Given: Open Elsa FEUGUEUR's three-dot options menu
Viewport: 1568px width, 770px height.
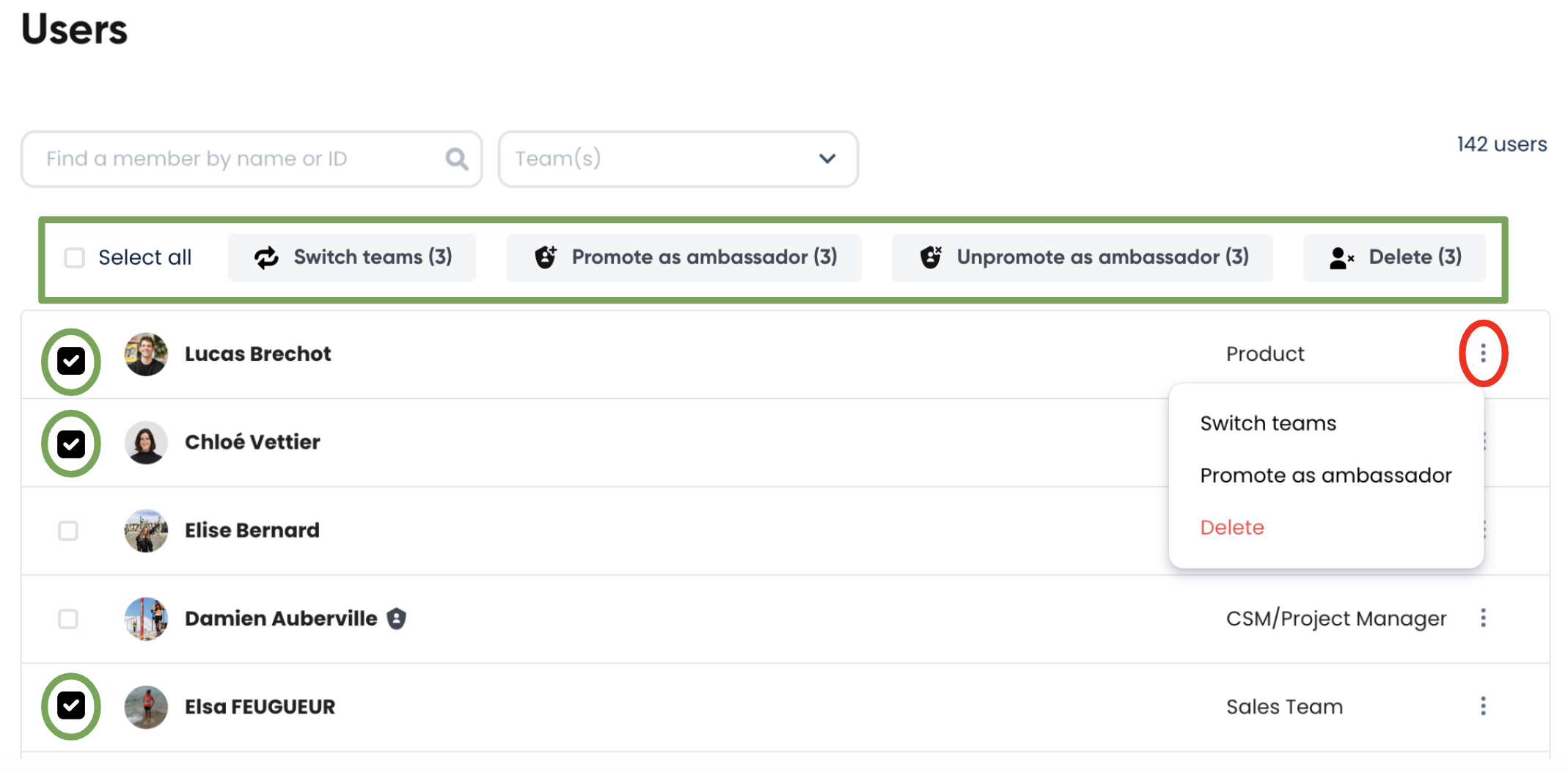Looking at the screenshot, I should tap(1483, 706).
